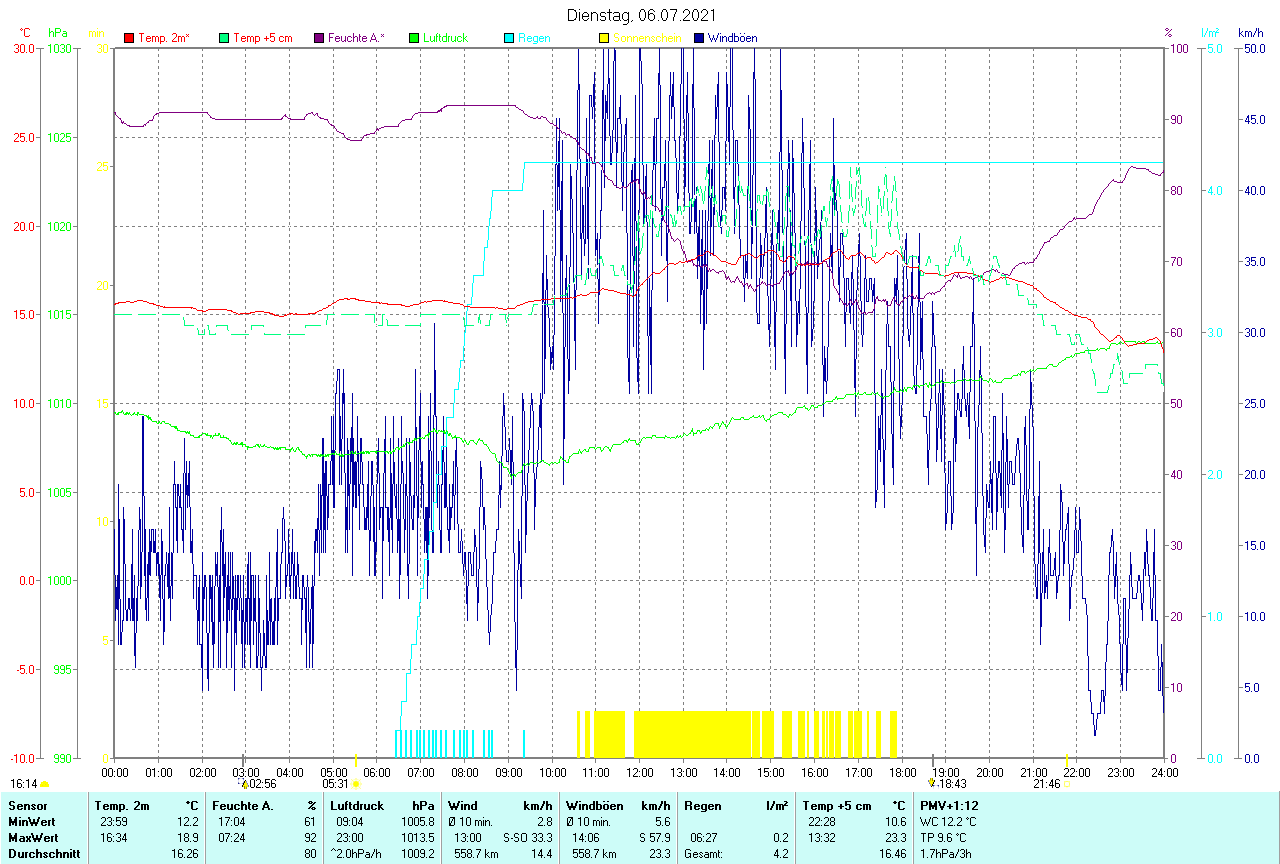Click the 4.0 l/m² rain axis label
1280x864 pixels.
(1215, 190)
